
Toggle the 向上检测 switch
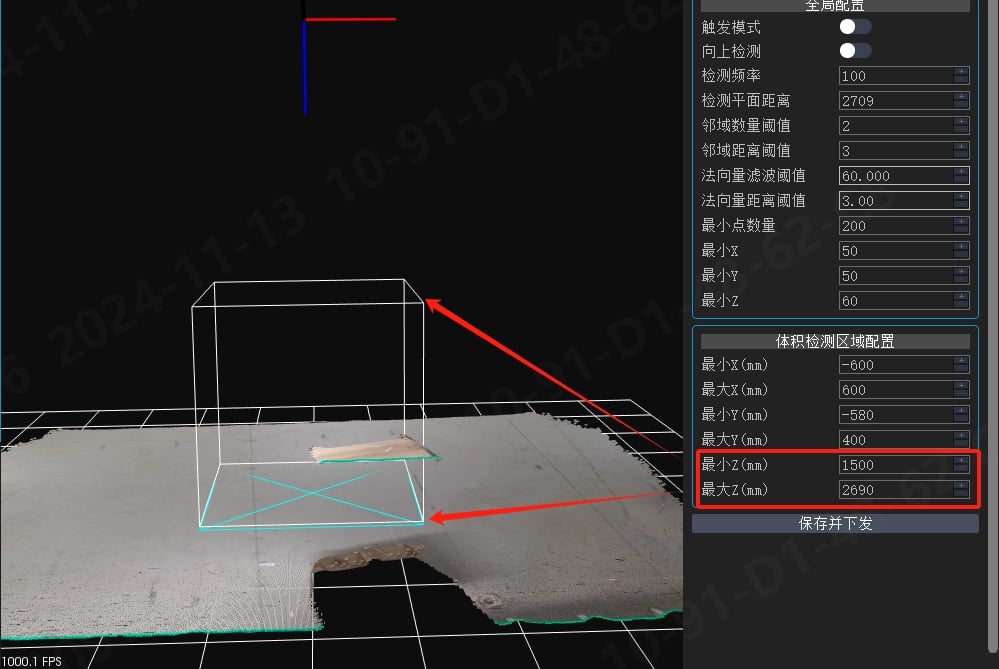(x=855, y=51)
